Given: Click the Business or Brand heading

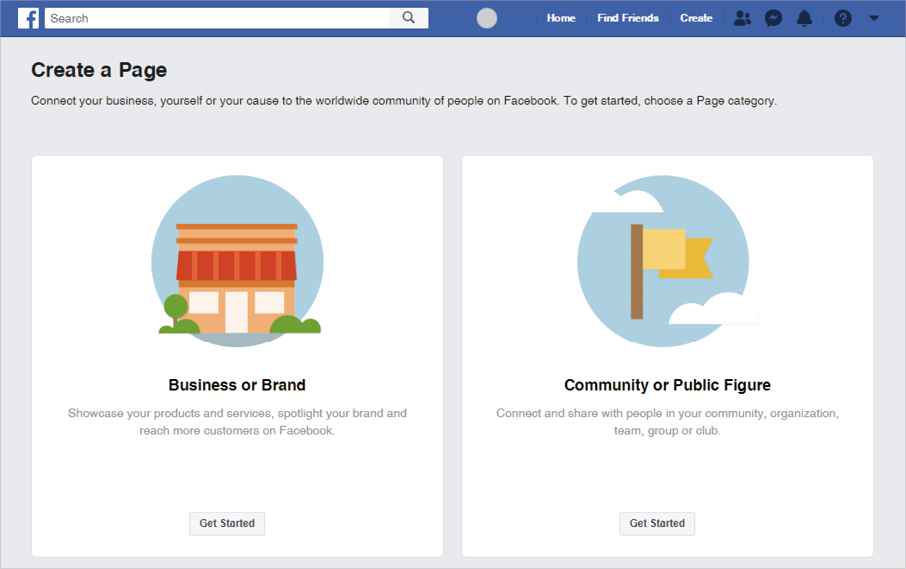Looking at the screenshot, I should coord(237,385).
